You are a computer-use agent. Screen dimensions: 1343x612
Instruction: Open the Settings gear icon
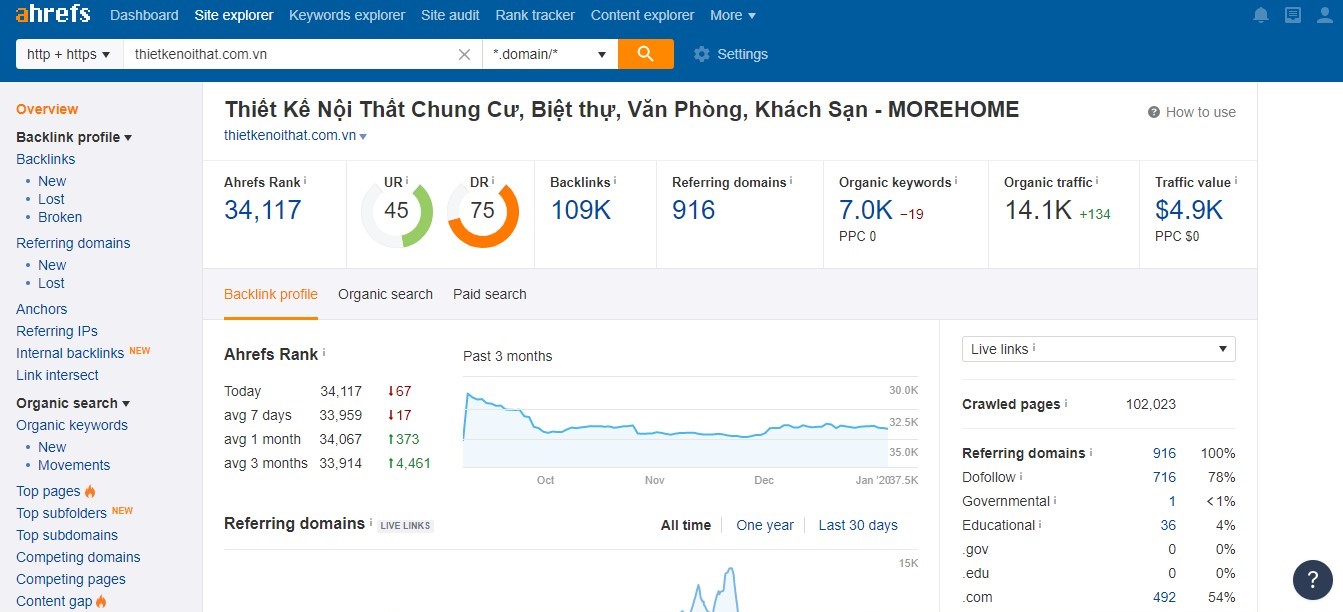[702, 54]
